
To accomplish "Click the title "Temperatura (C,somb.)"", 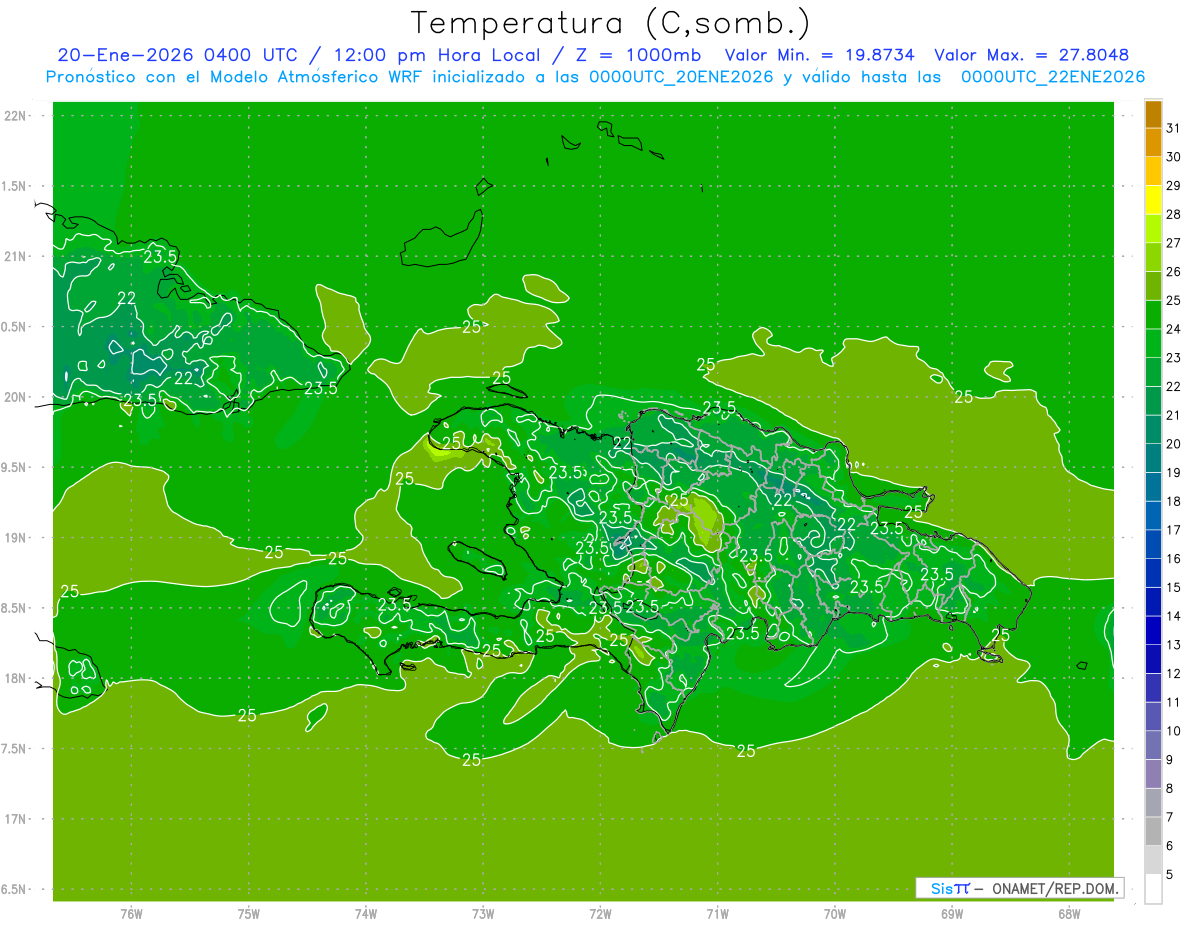I will 611,22.
